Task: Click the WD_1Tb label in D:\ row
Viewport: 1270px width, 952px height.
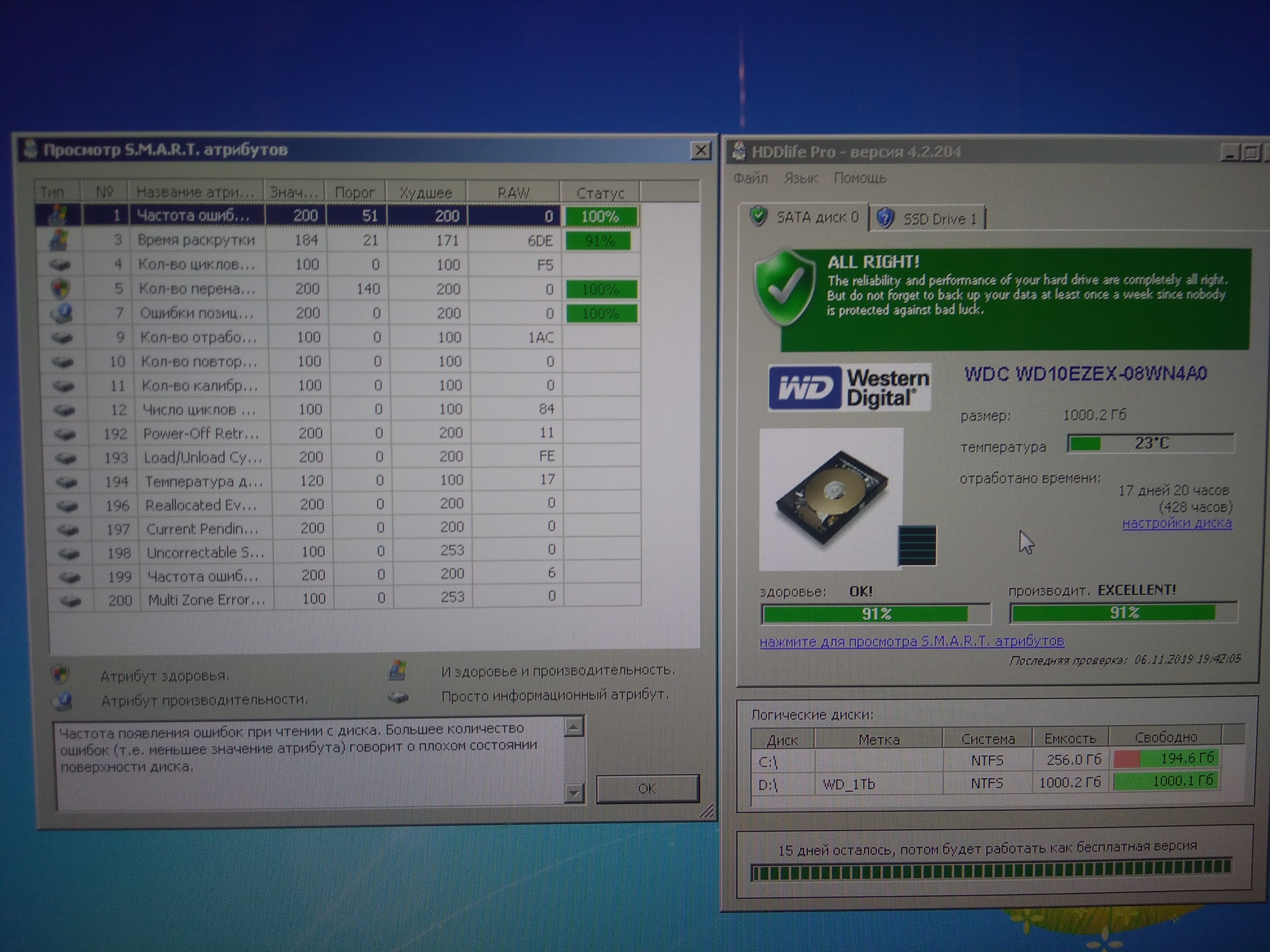Action: (x=849, y=784)
